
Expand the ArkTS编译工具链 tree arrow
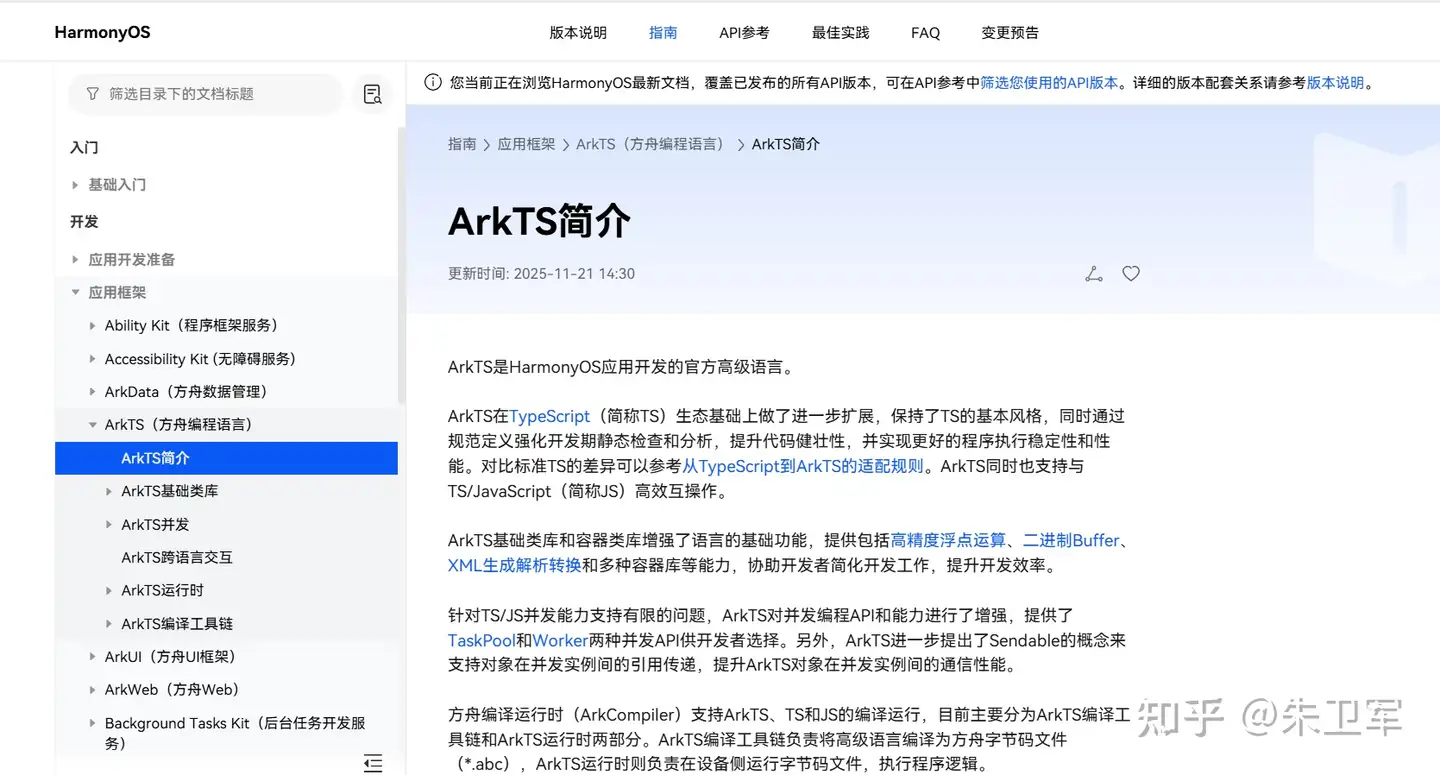tap(109, 624)
